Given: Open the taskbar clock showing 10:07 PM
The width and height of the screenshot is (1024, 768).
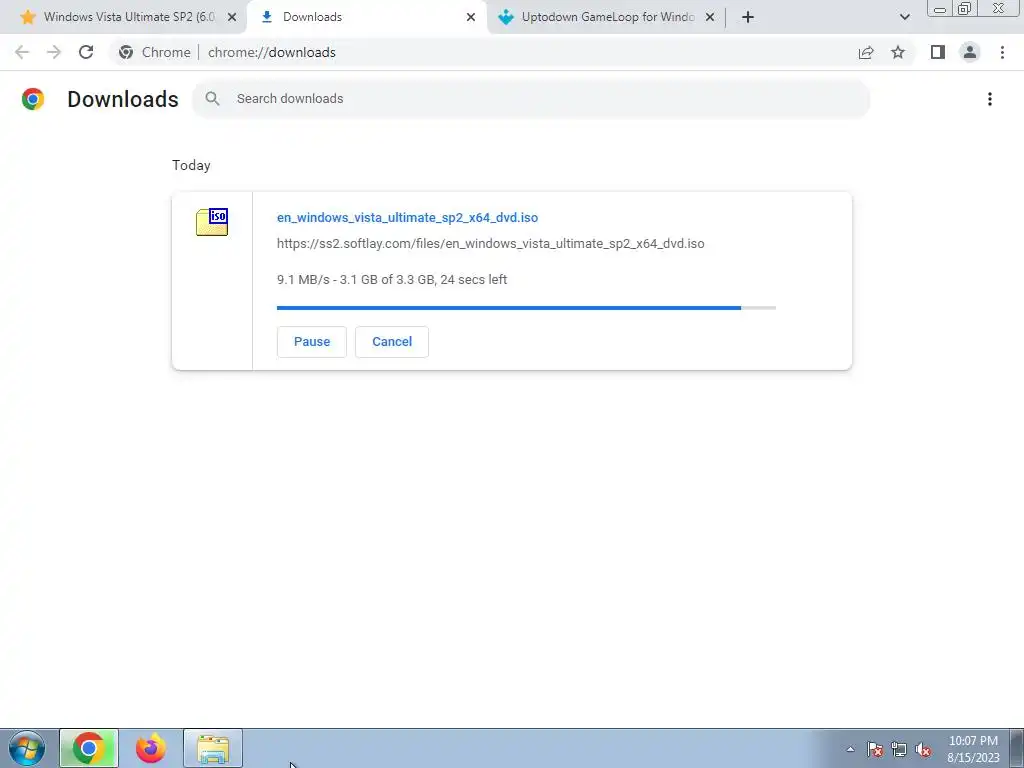Looking at the screenshot, I should (x=973, y=749).
